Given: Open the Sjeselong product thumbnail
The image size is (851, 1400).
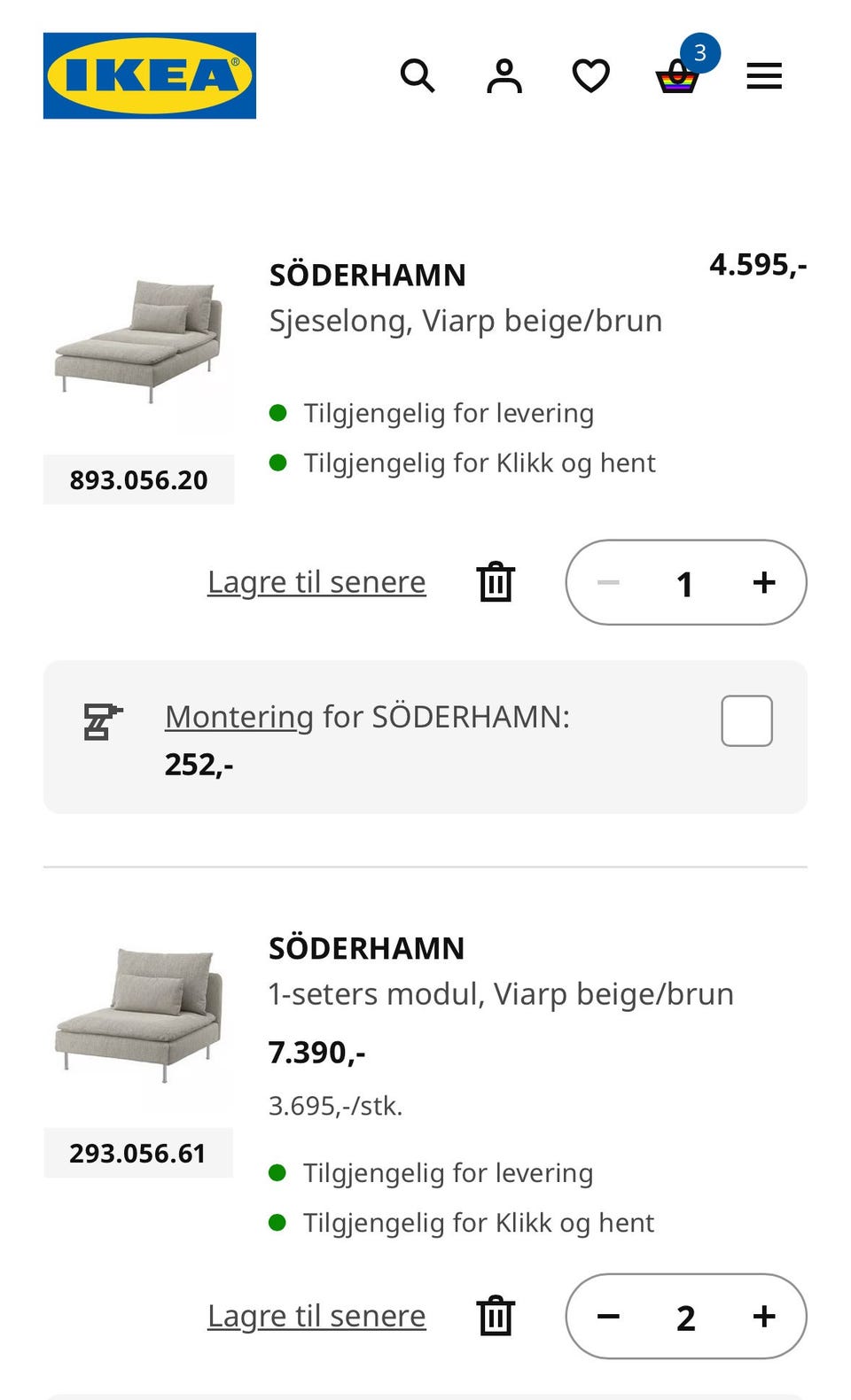Looking at the screenshot, I should [138, 341].
